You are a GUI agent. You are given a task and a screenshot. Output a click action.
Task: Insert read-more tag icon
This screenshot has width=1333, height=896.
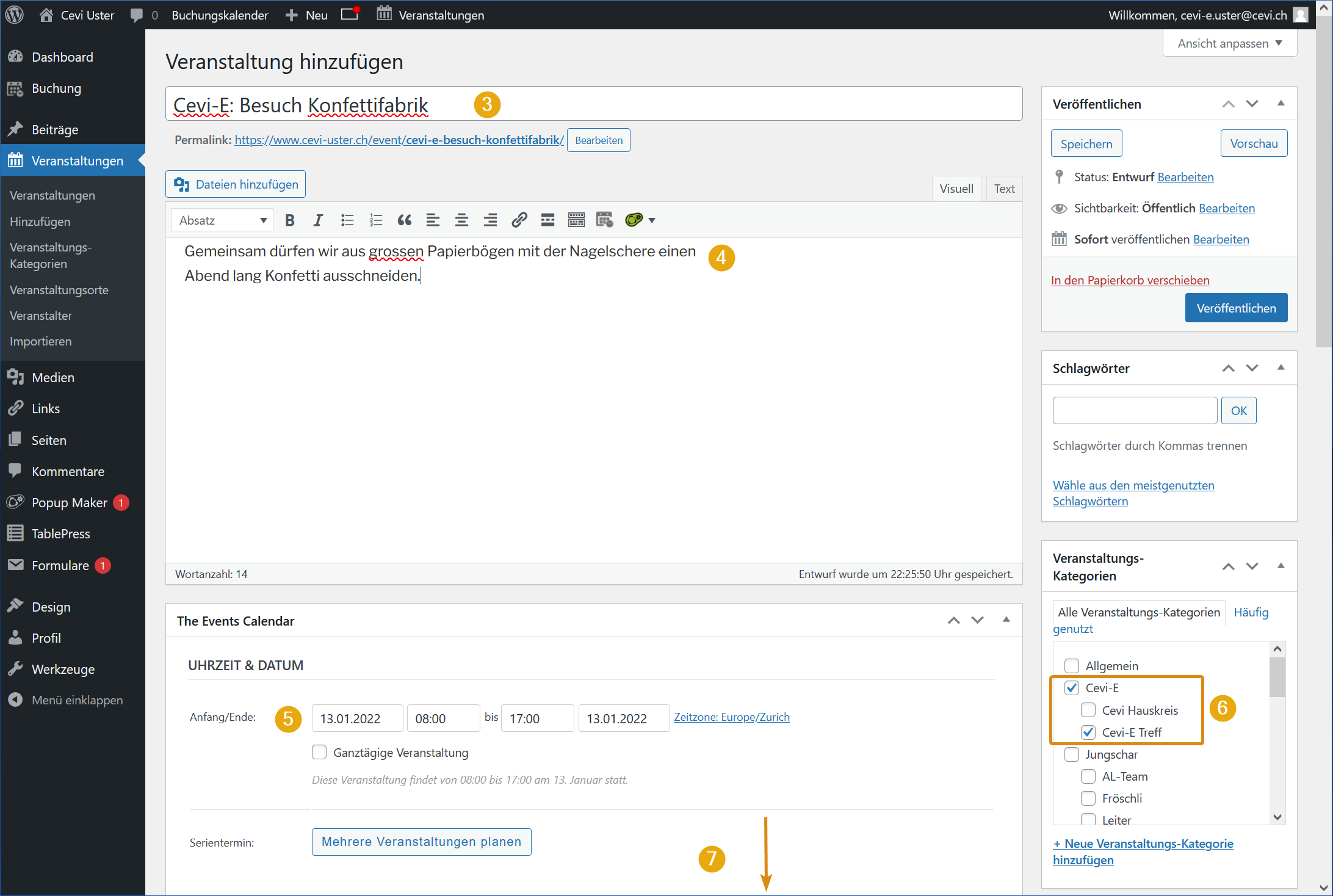click(x=547, y=220)
